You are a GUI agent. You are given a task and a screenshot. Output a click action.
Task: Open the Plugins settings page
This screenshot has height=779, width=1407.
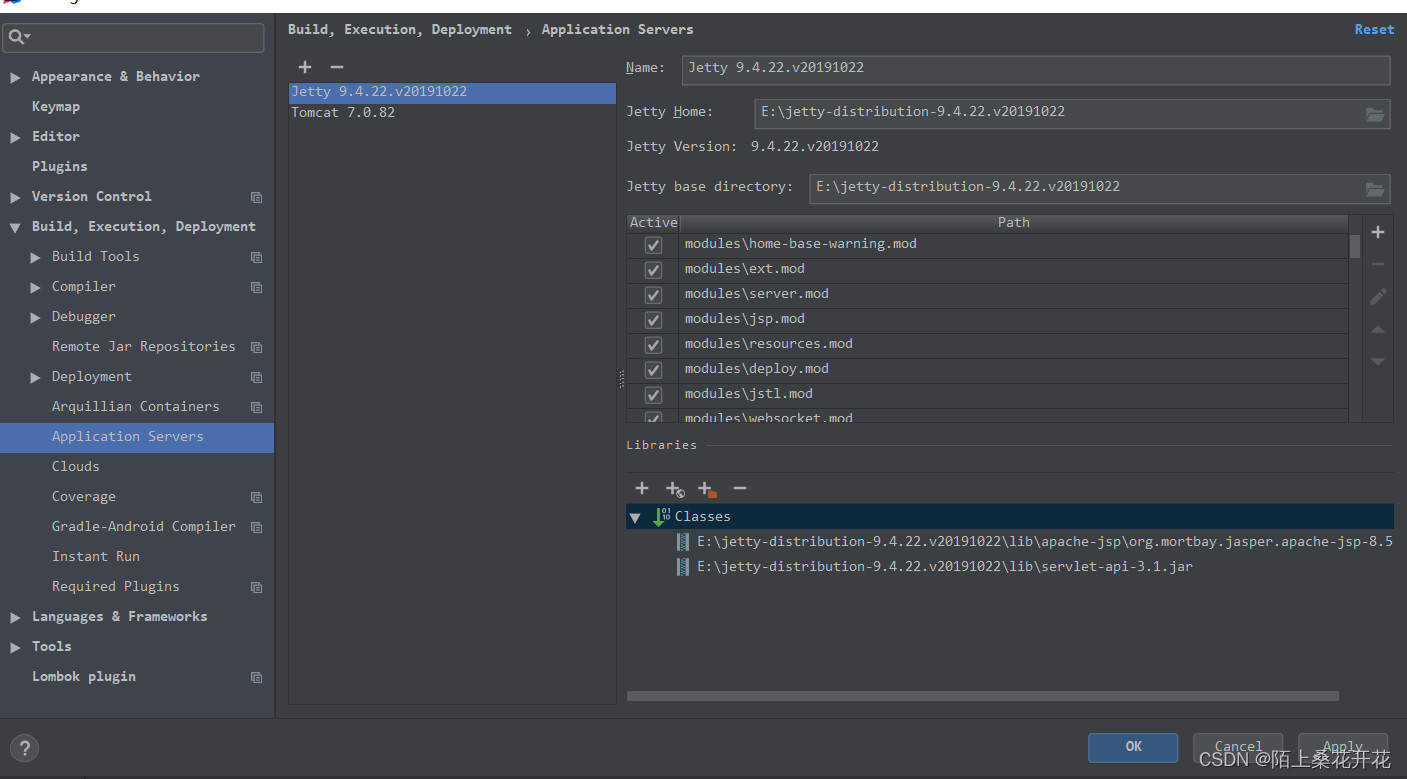click(x=60, y=166)
